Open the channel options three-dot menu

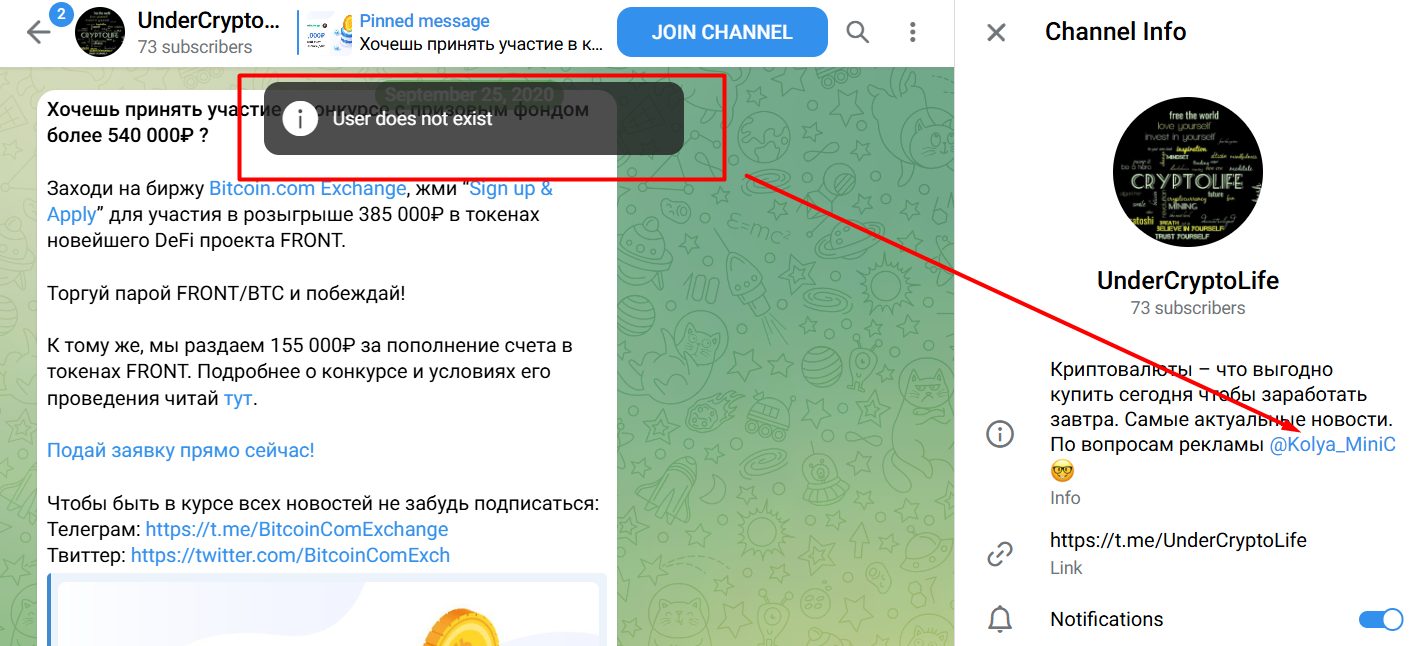pyautogui.click(x=912, y=31)
